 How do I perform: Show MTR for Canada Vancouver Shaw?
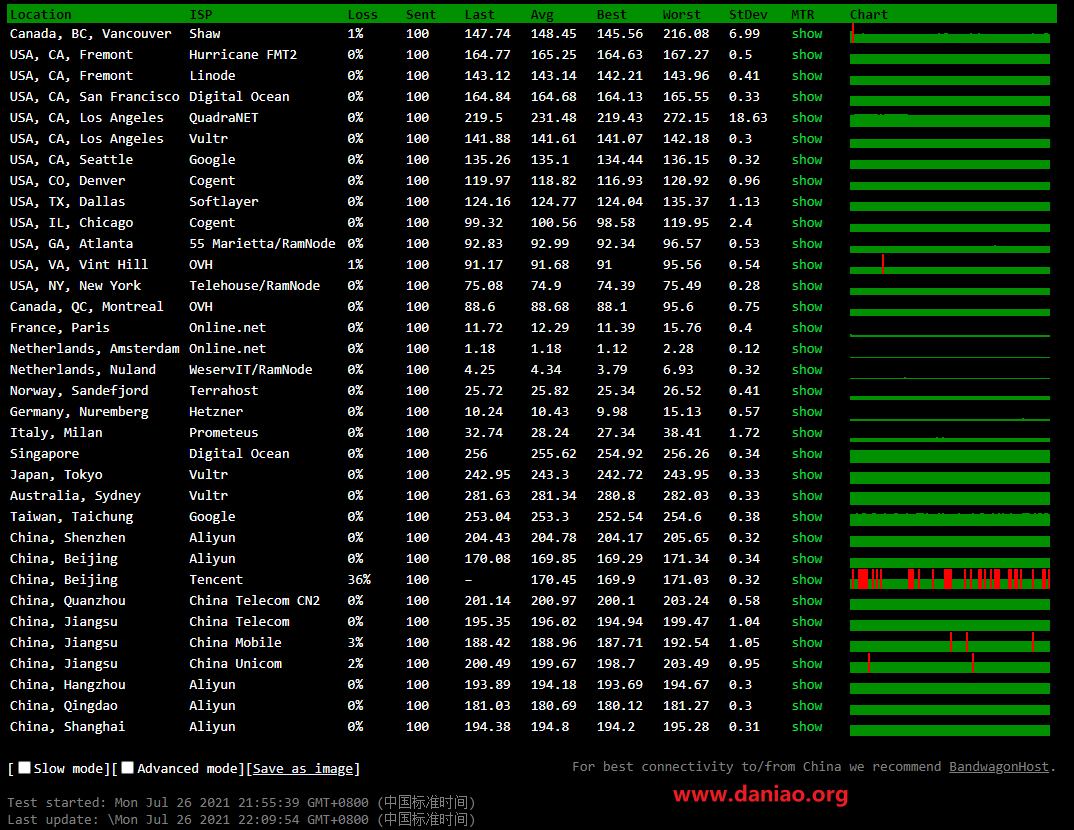[807, 34]
